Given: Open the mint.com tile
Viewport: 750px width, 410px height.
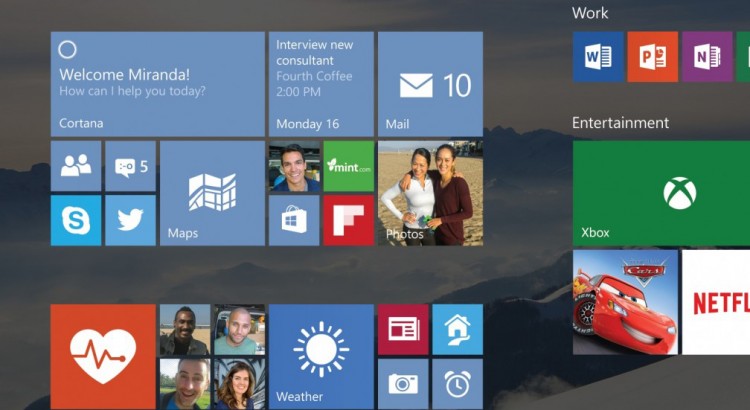Looking at the screenshot, I should point(348,166).
